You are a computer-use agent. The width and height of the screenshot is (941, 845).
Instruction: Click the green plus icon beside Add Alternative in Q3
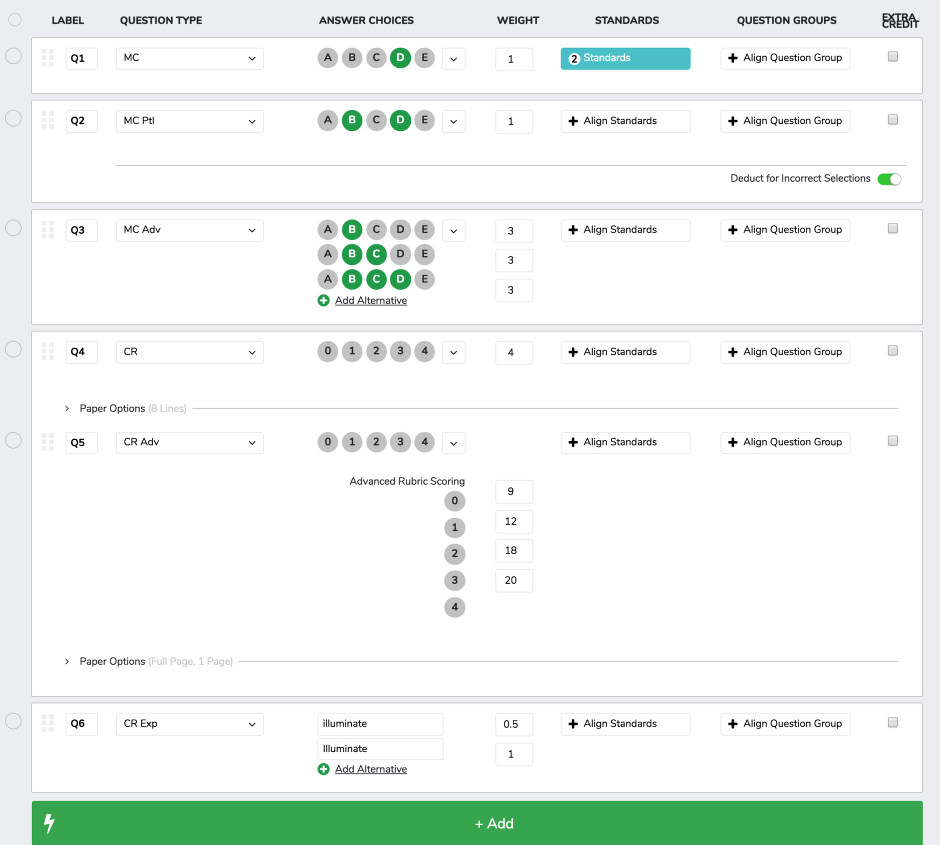point(323,300)
